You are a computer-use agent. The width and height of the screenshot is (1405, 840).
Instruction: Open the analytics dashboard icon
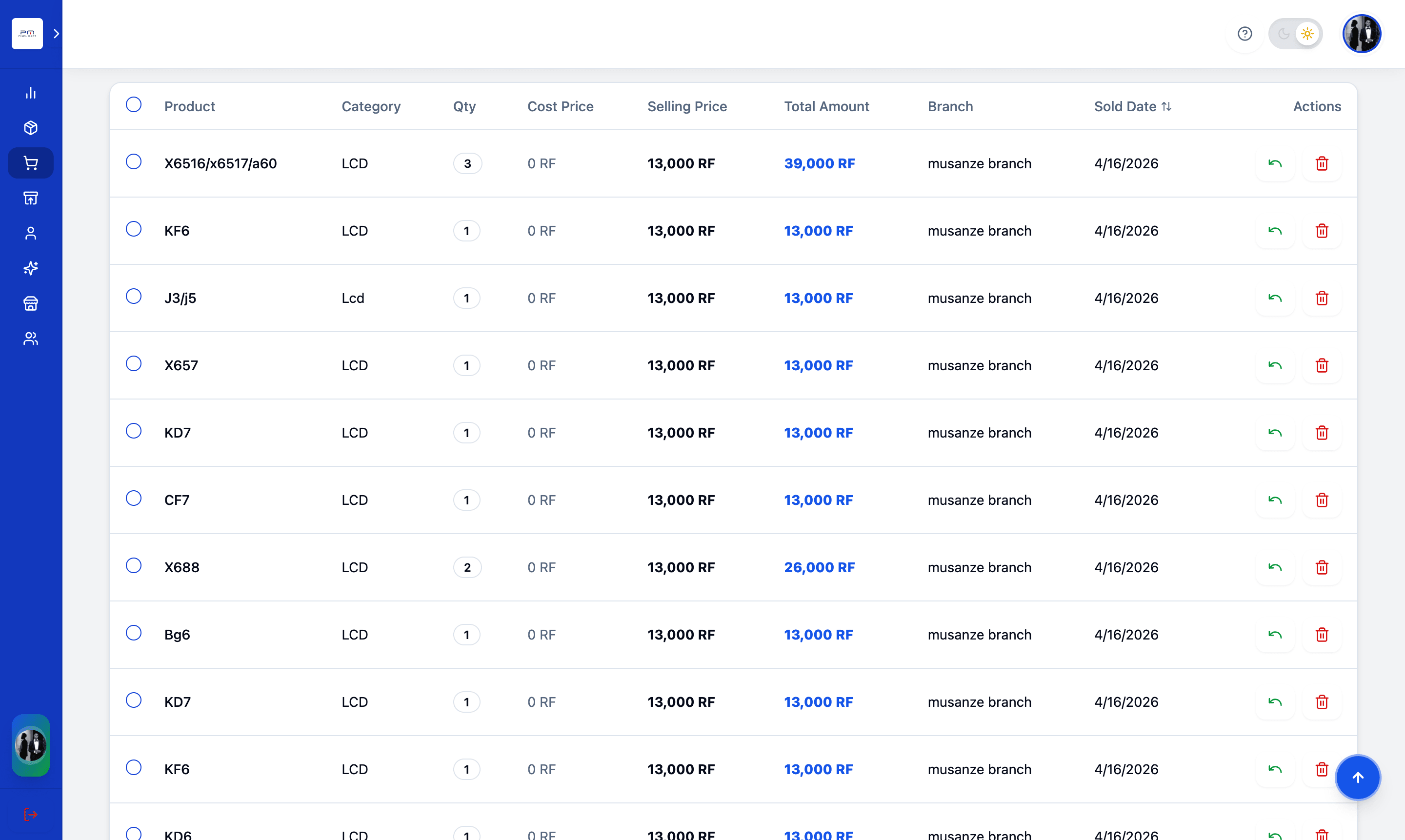(31, 92)
